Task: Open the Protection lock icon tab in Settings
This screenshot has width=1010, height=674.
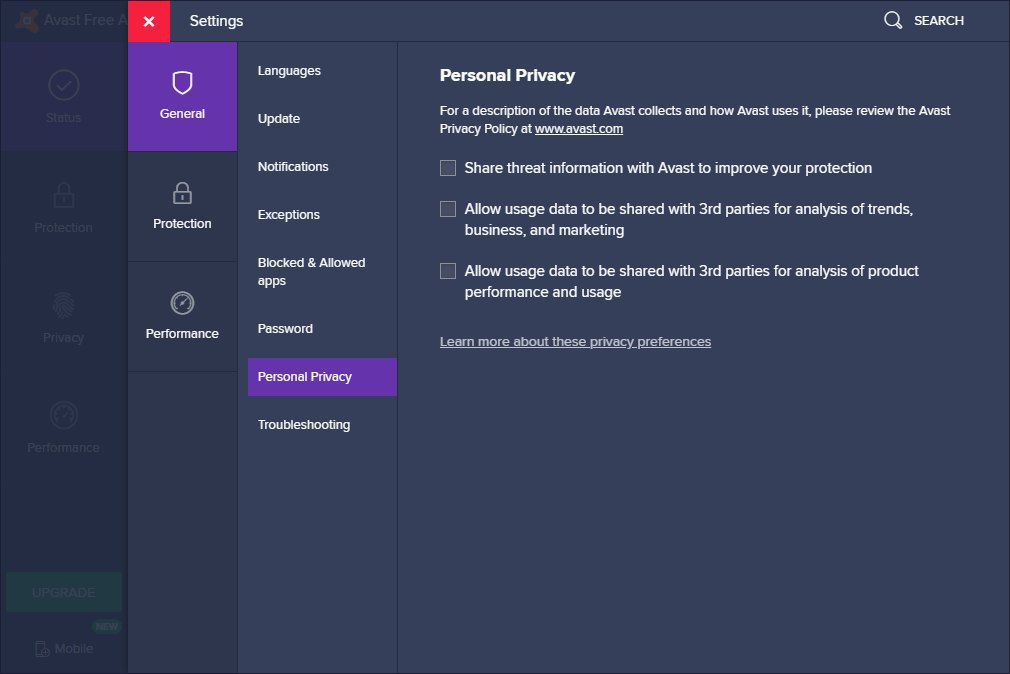Action: coord(182,207)
